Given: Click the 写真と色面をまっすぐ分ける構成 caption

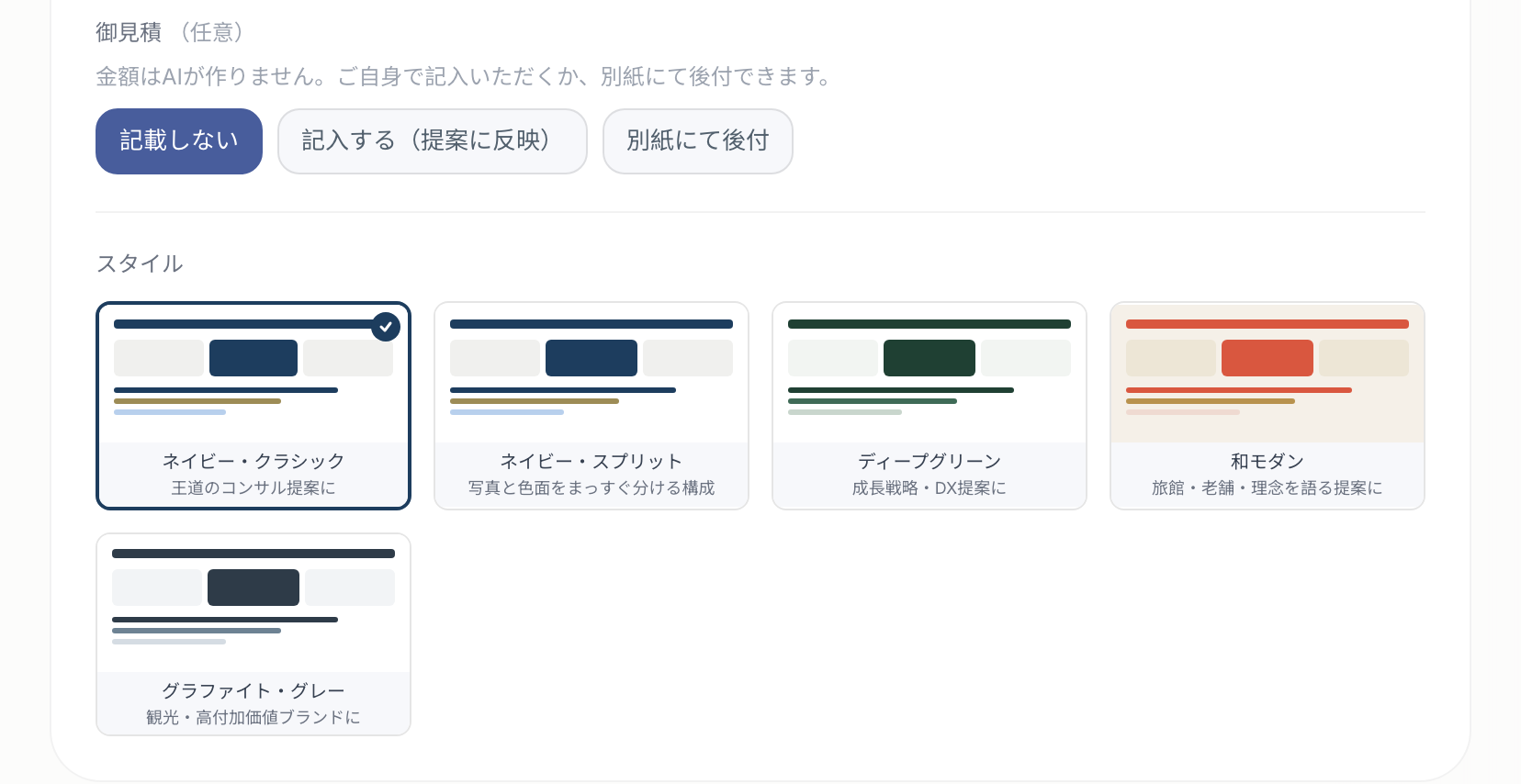Looking at the screenshot, I should point(591,488).
